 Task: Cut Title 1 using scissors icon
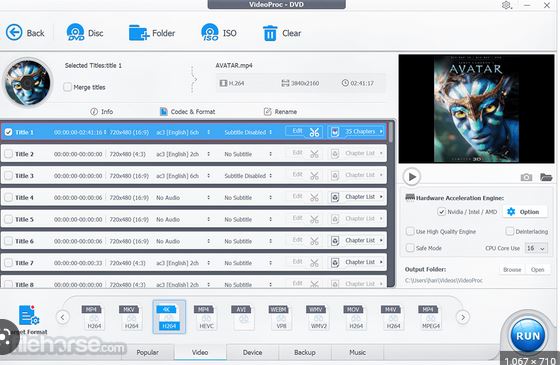(314, 132)
